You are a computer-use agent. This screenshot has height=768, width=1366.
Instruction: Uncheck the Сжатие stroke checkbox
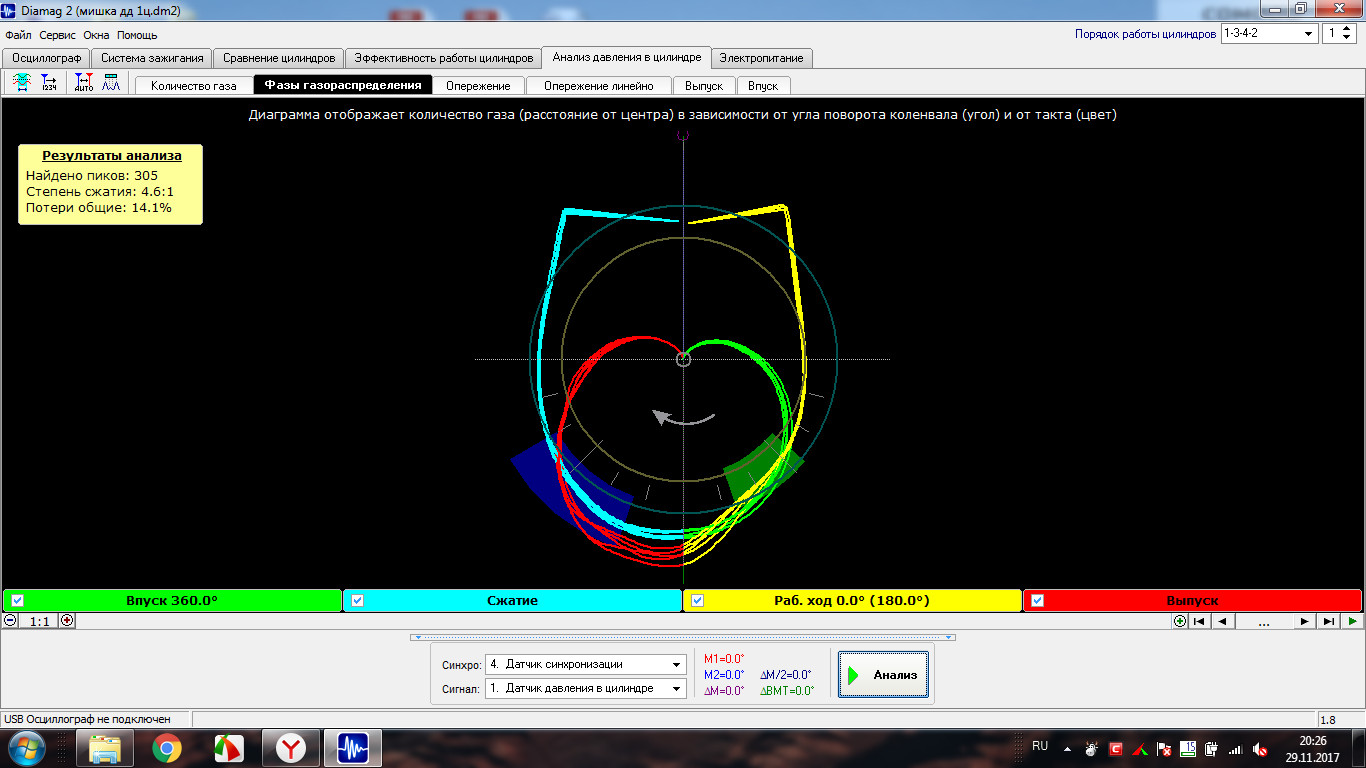[358, 601]
